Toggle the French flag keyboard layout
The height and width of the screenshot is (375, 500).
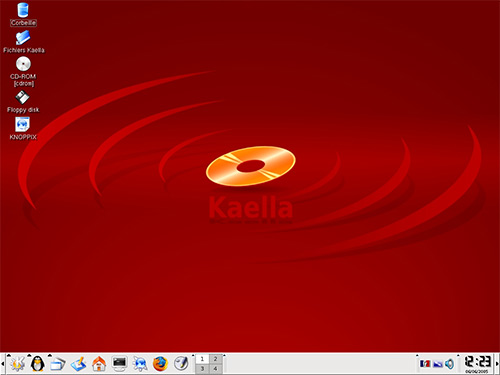[425, 364]
